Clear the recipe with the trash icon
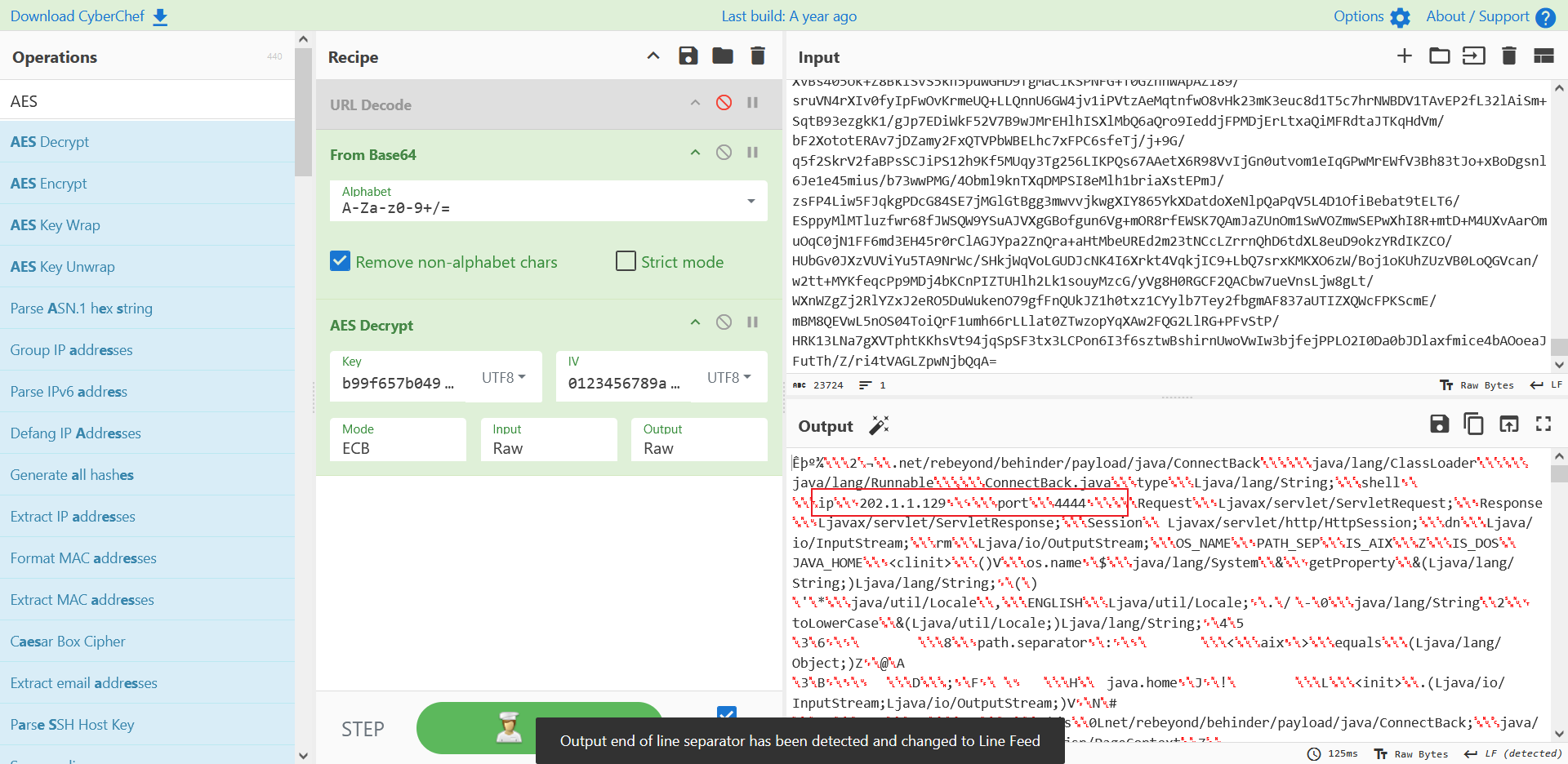Screen dimensions: 1568x764 [758, 56]
